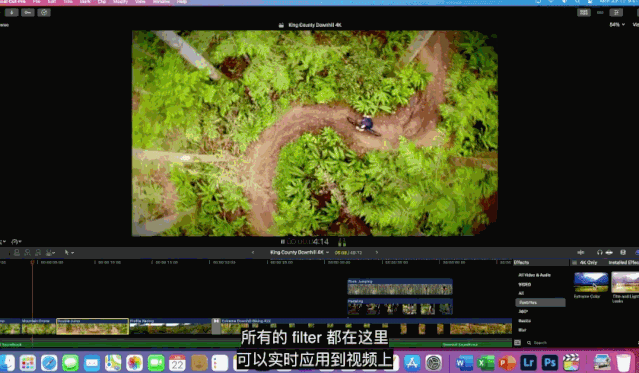Viewport: 639px width, 373px height.
Task: Click the timeline playhead marker on the ruler
Action: pos(32,263)
